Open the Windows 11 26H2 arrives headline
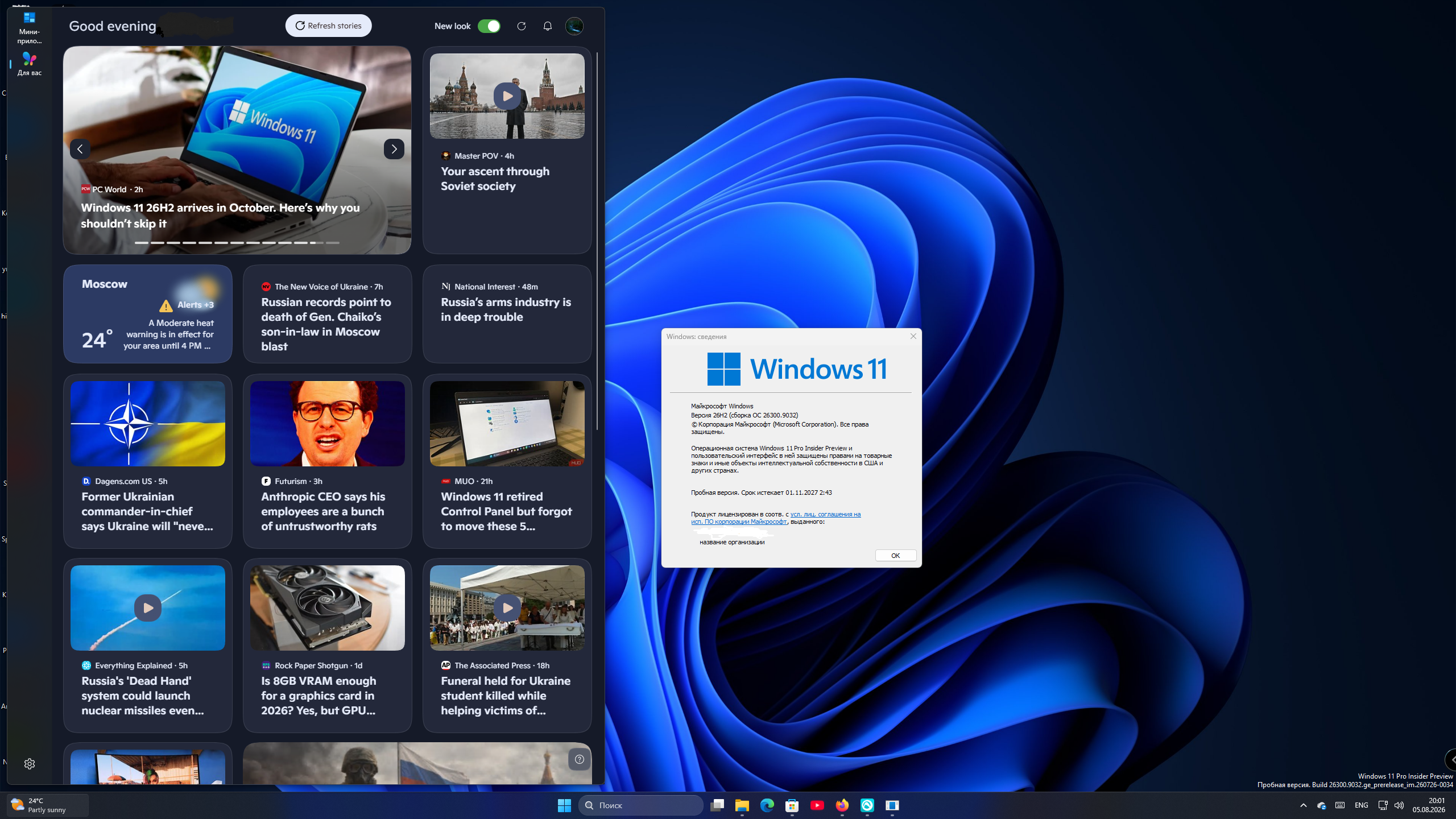 221,216
